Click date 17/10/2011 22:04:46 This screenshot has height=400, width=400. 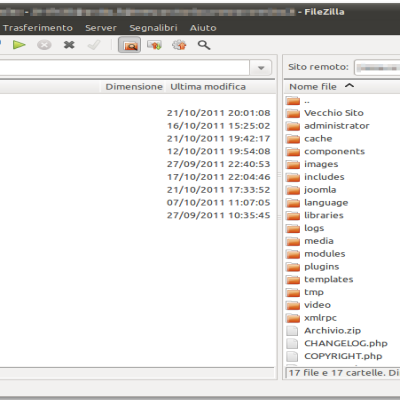[x=219, y=177]
